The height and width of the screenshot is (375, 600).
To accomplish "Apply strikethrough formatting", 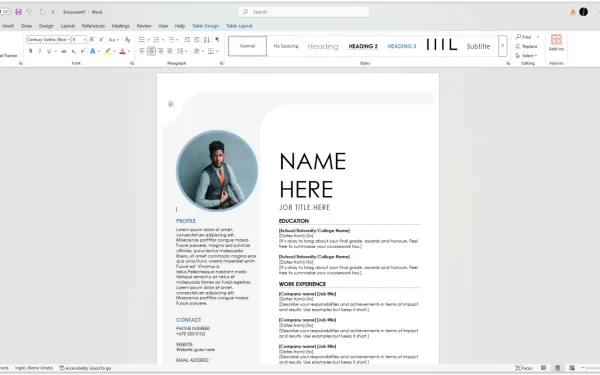I will coord(64,51).
